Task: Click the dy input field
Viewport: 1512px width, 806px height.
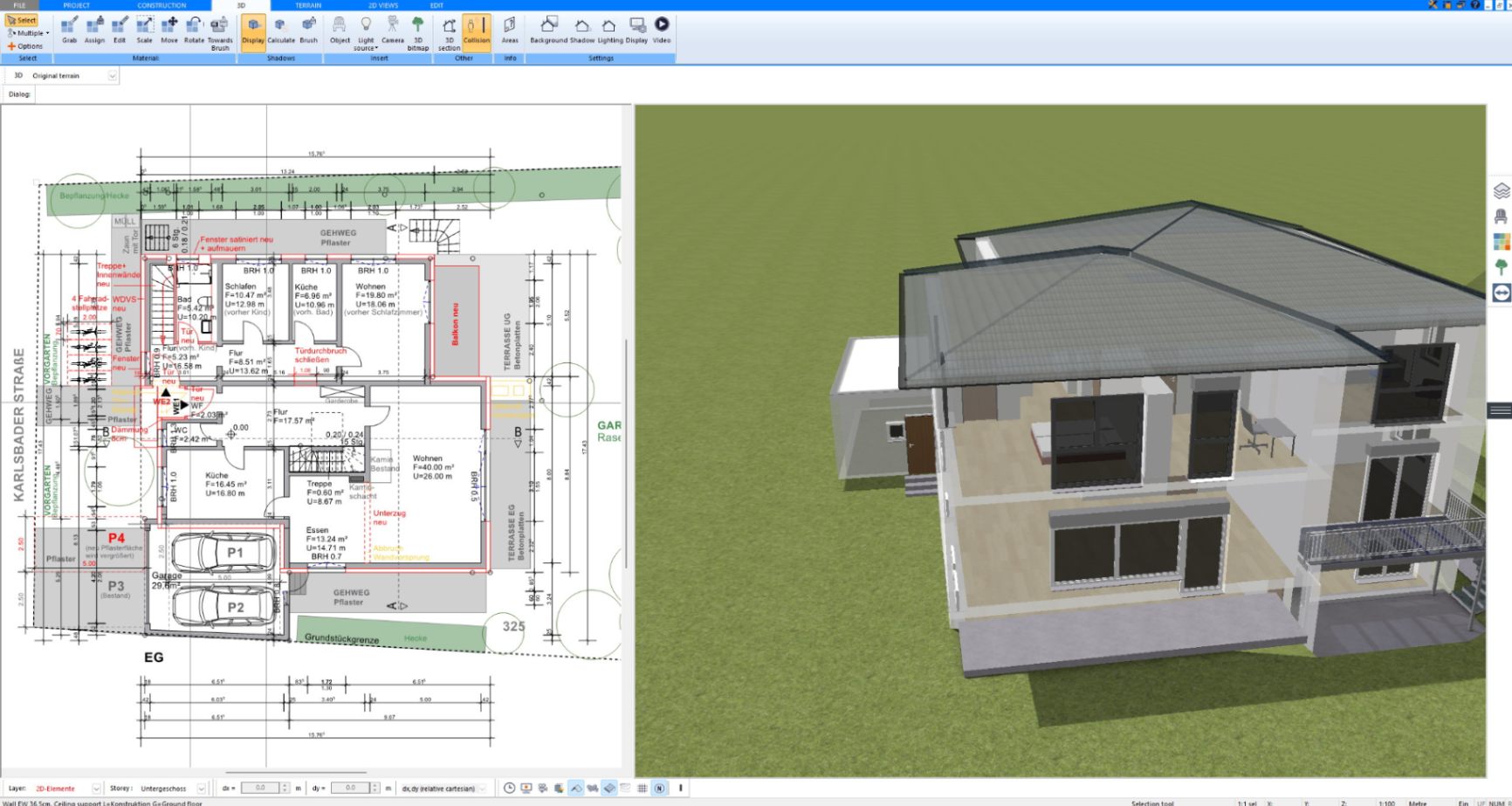Action: [x=350, y=789]
